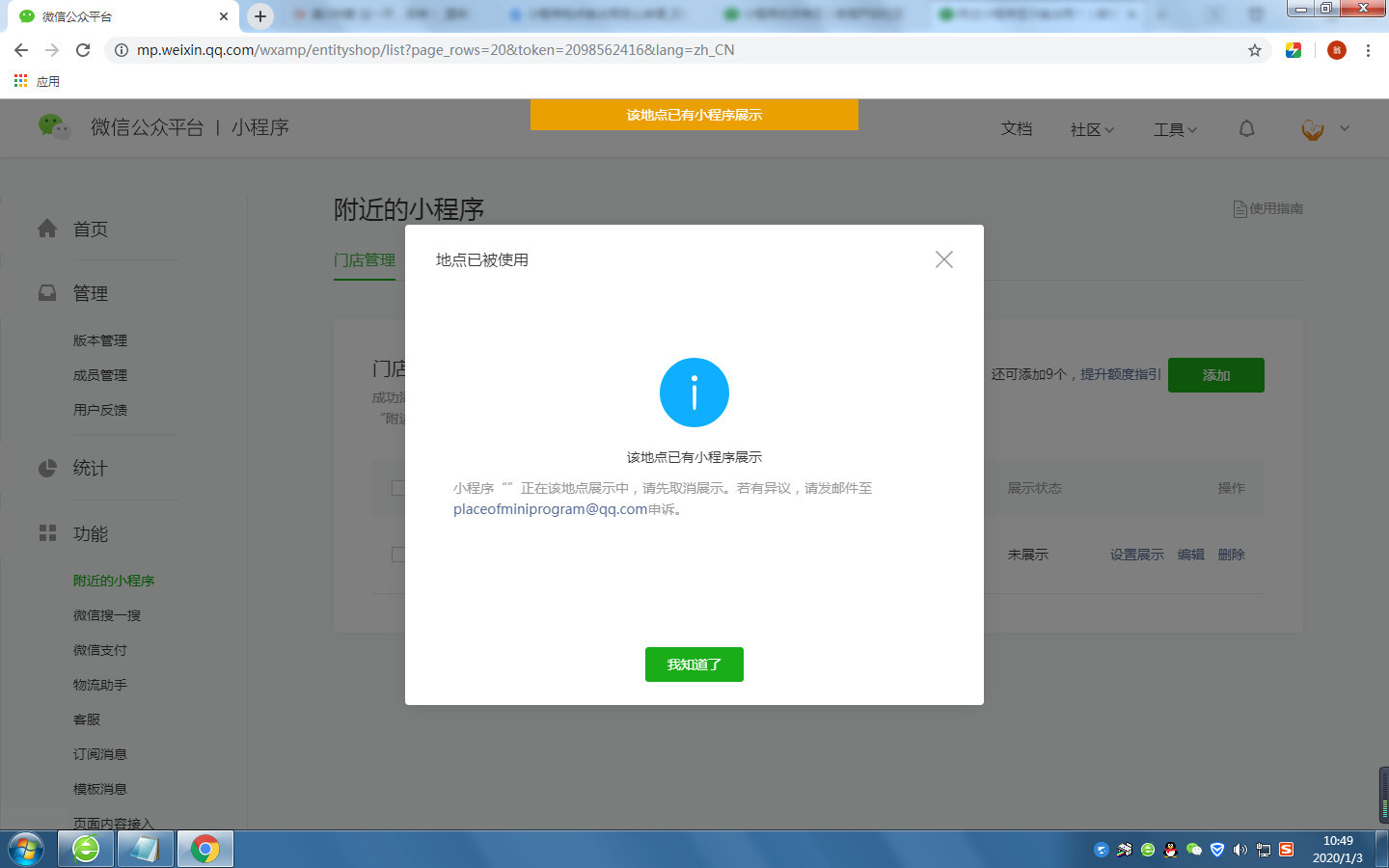This screenshot has width=1389, height=868.
Task: Click 删除 for the store row
Action: [x=1232, y=555]
